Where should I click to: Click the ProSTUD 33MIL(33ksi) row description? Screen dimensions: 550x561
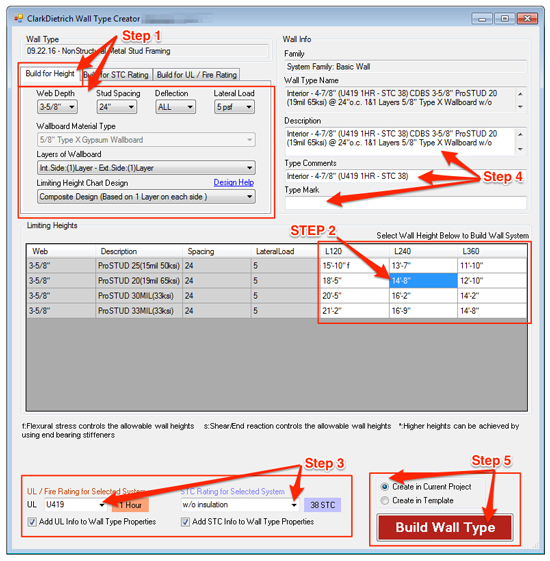139,311
